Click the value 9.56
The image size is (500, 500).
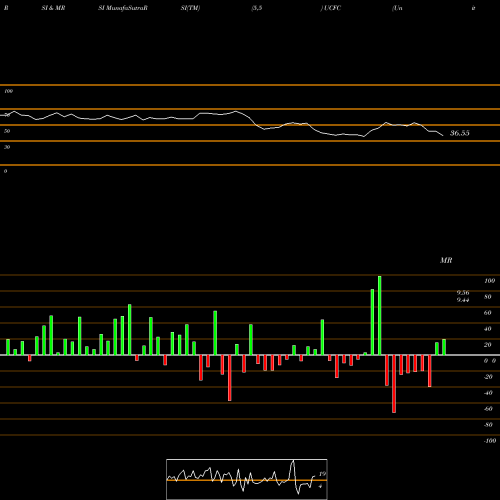point(463,292)
